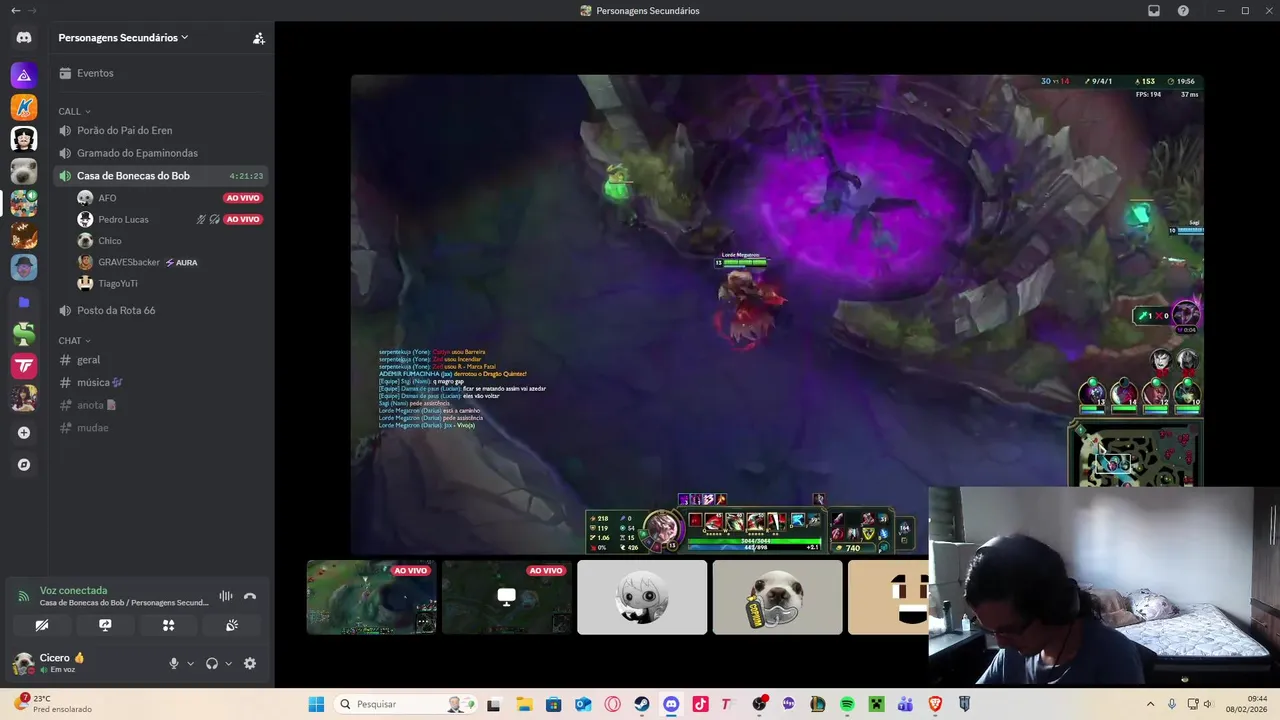Expand microphone input options arrow
The image size is (1280, 720).
coord(190,663)
